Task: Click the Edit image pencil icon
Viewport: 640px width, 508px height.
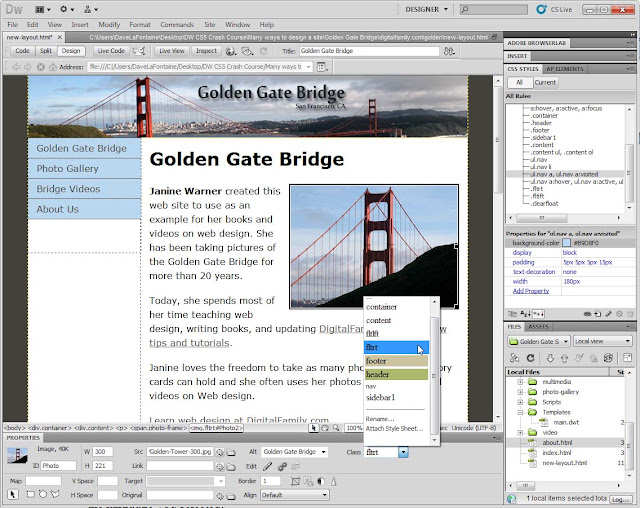Action: pos(267,466)
